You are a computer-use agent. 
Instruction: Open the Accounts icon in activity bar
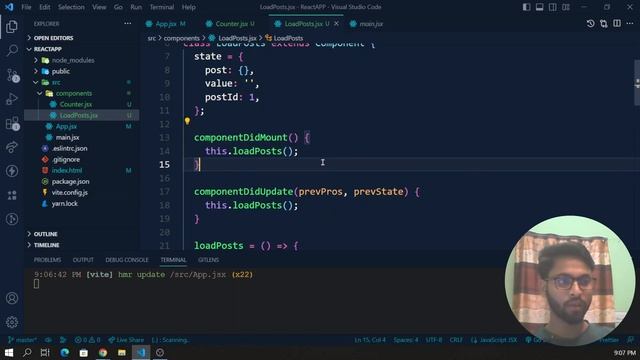point(12,298)
